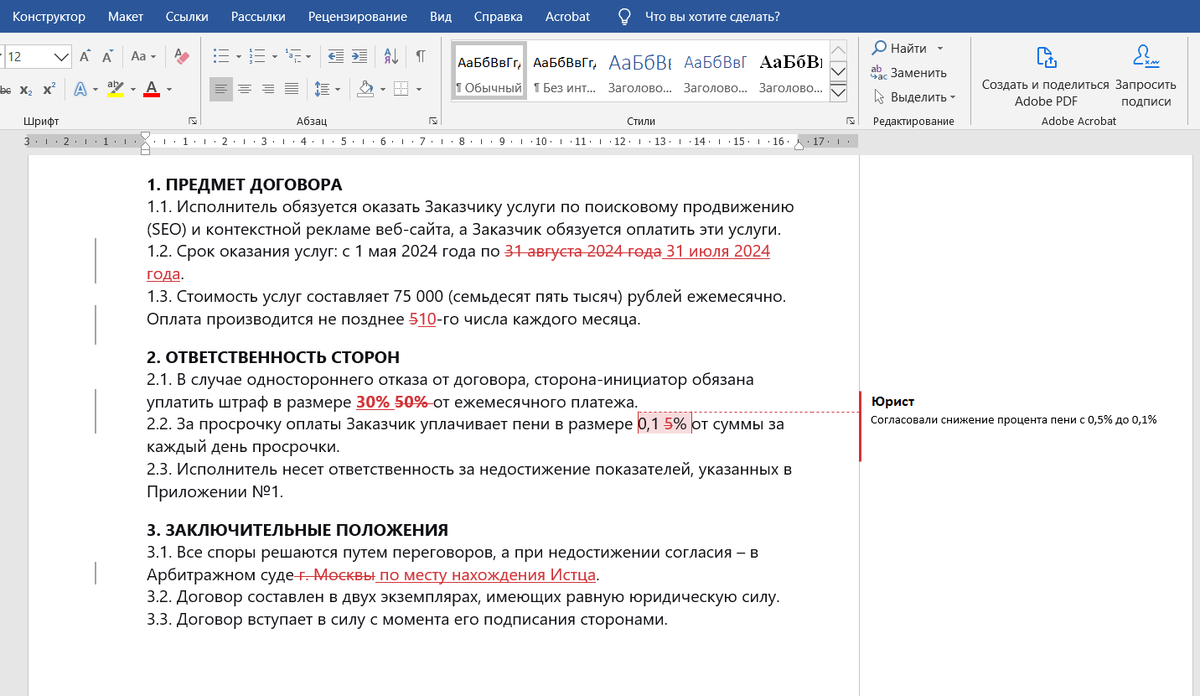Open the Стили pane launcher
Image resolution: width=1200 pixels, height=696 pixels.
coord(851,121)
